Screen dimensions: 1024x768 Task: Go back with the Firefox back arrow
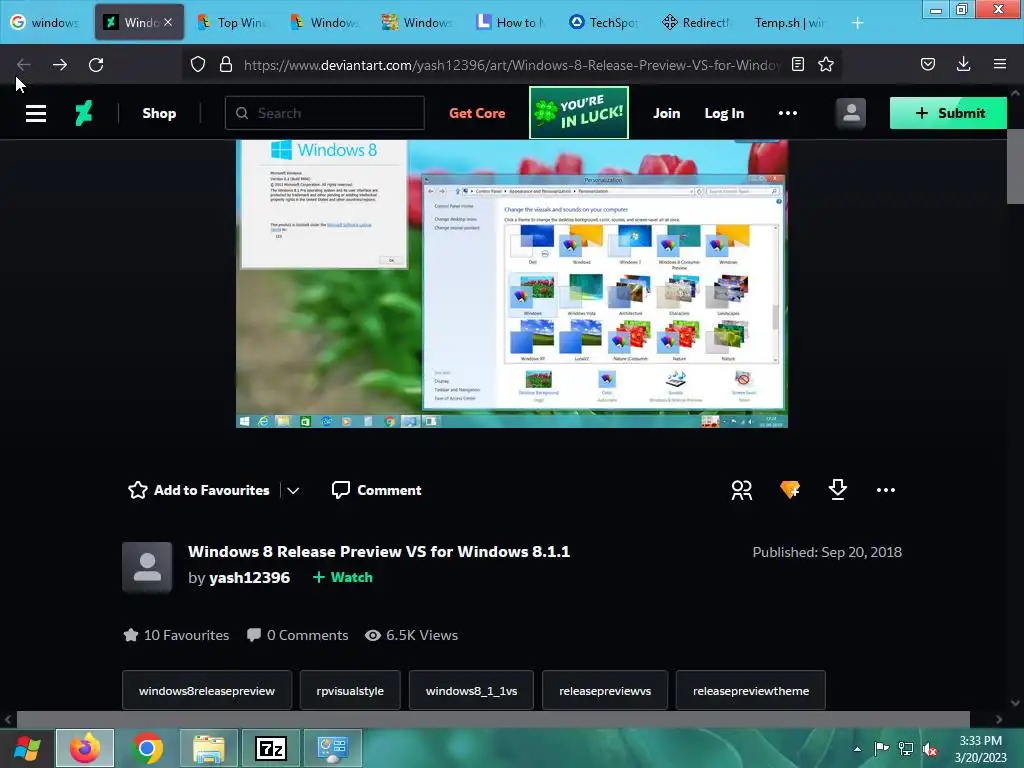click(24, 64)
